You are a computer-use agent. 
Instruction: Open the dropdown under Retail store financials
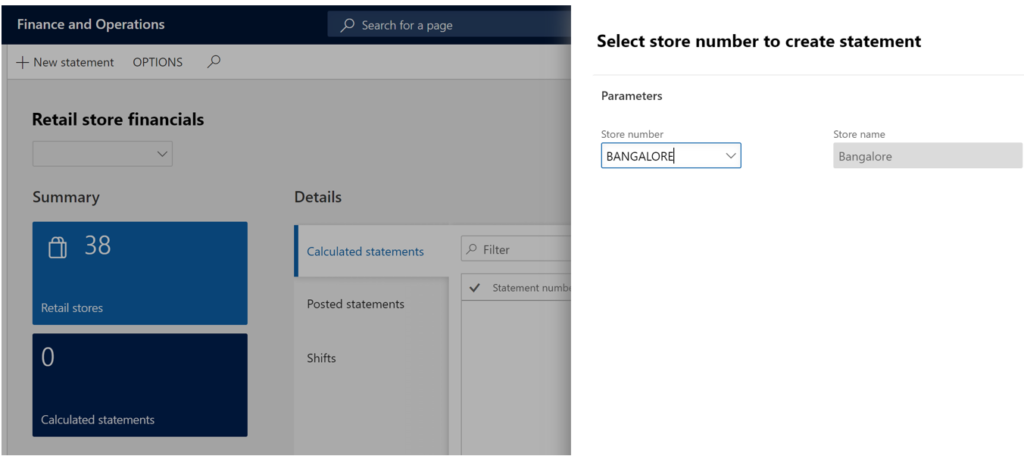[102, 154]
